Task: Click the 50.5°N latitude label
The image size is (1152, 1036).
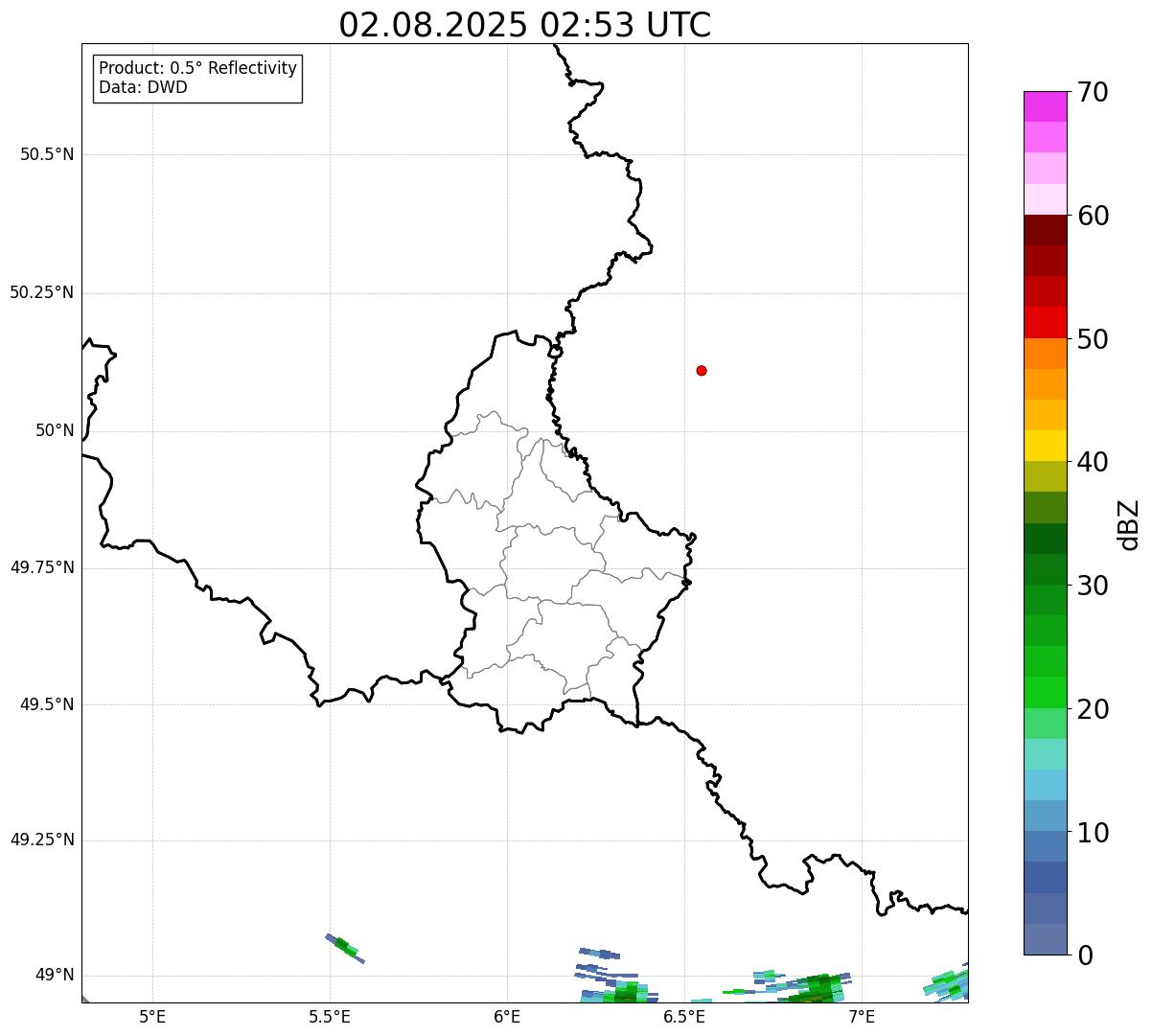Action: (47, 154)
